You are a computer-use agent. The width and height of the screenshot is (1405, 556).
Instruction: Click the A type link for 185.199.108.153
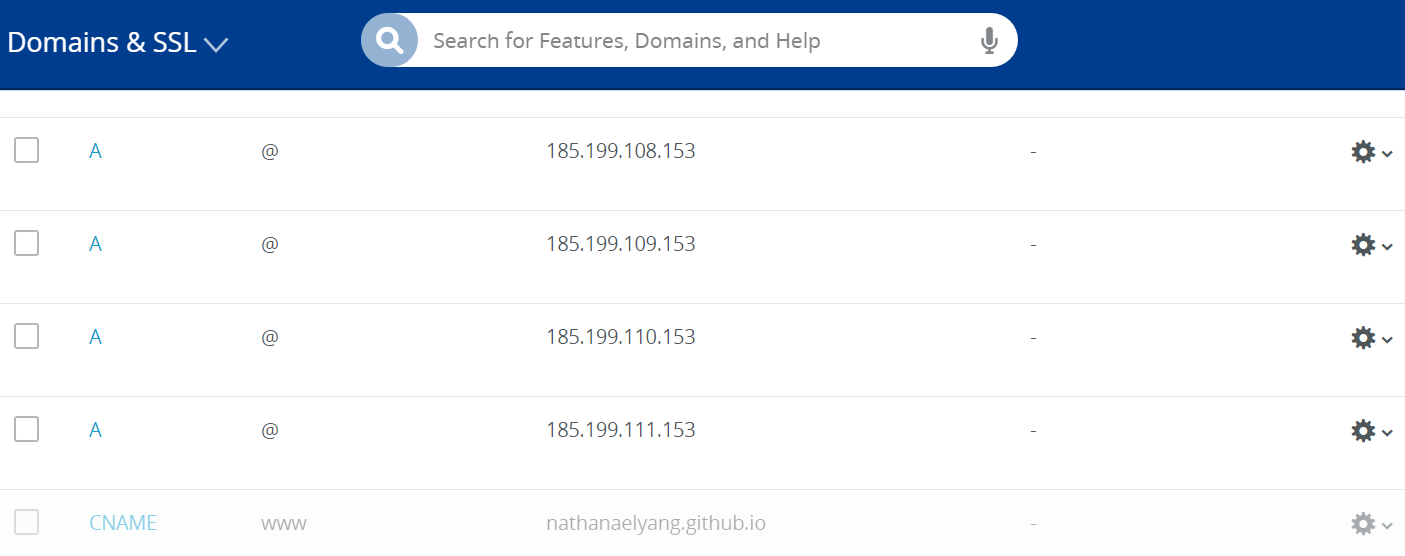click(x=95, y=151)
